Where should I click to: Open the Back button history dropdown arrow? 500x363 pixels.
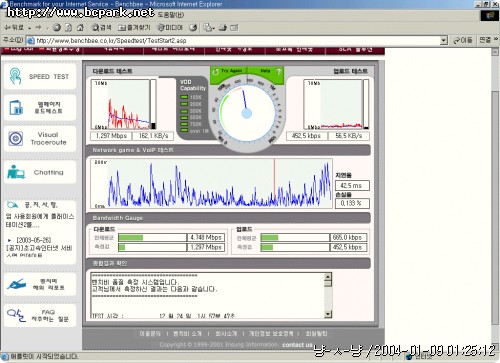(29, 28)
